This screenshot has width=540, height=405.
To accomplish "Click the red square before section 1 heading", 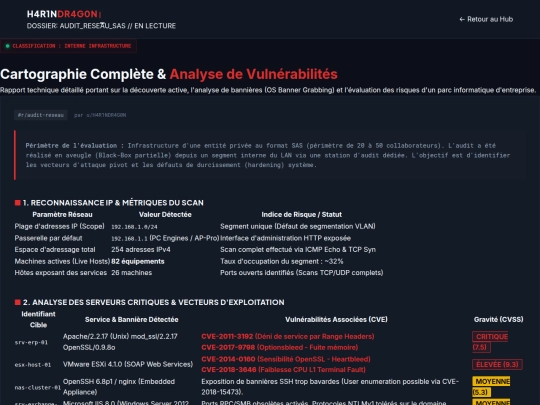I will 18,202.
